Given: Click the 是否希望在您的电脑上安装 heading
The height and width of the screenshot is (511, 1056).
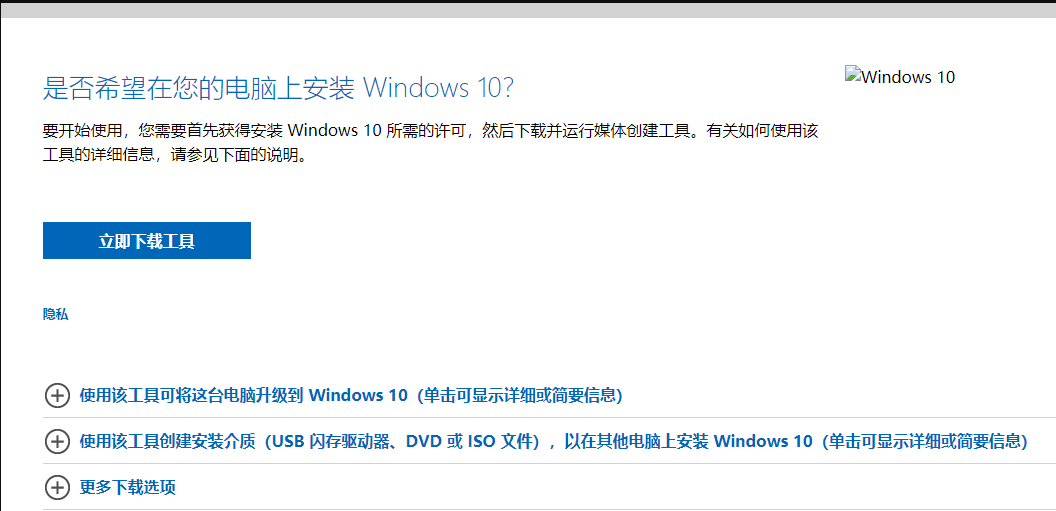Looking at the screenshot, I should tap(199, 88).
